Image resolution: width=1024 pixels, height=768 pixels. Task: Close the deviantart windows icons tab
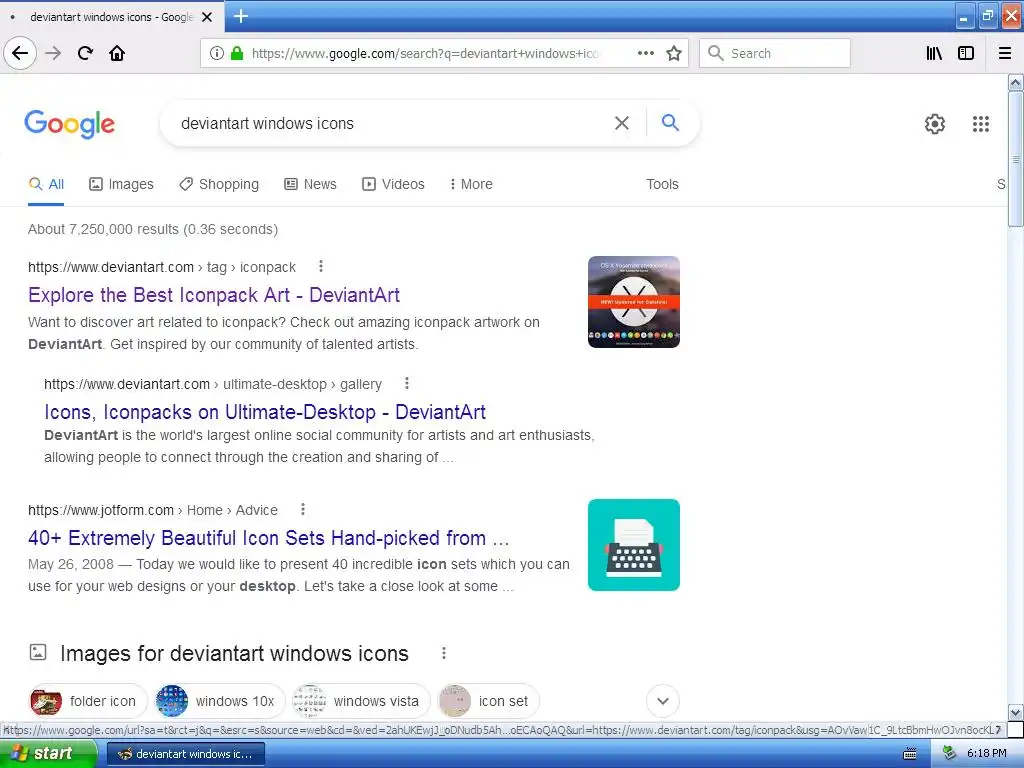click(x=207, y=17)
